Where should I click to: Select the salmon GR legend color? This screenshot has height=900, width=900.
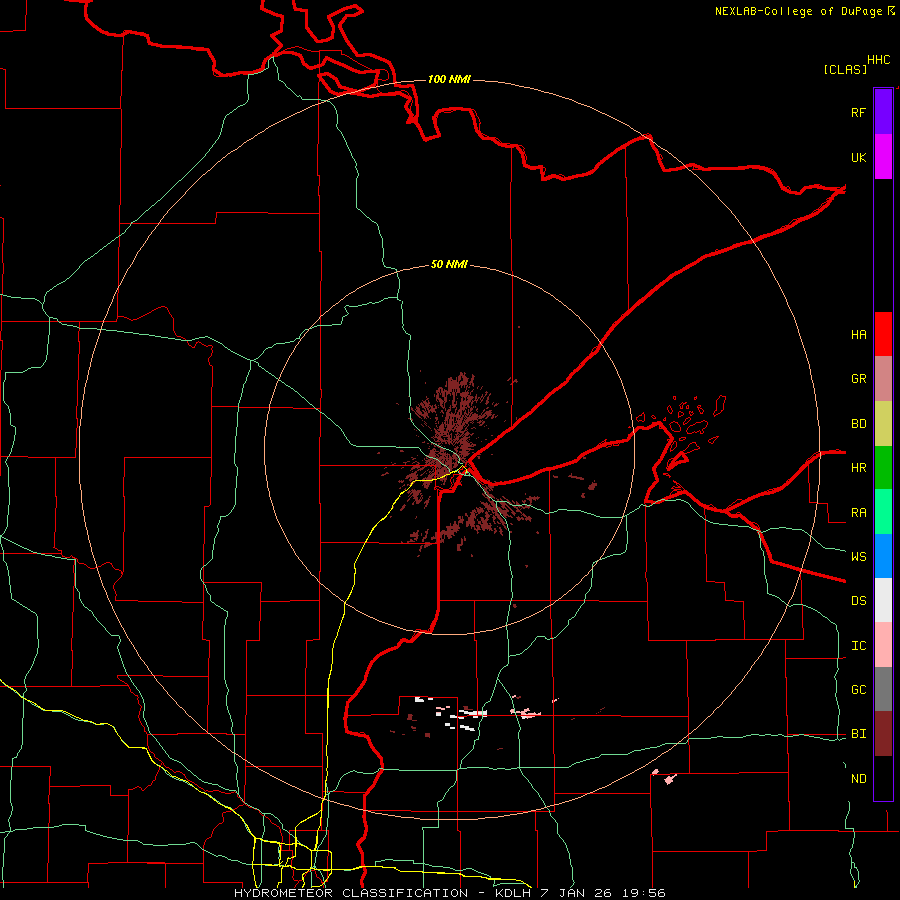[883, 379]
